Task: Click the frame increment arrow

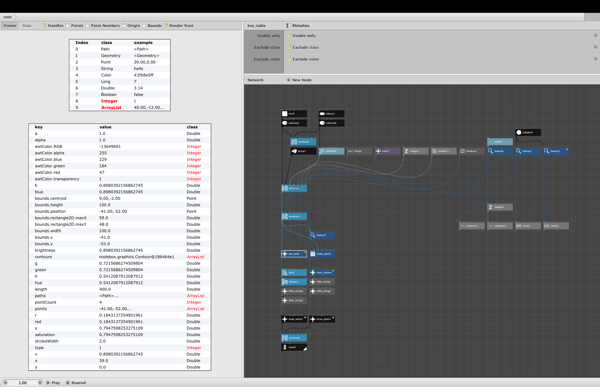Action: click(39, 382)
